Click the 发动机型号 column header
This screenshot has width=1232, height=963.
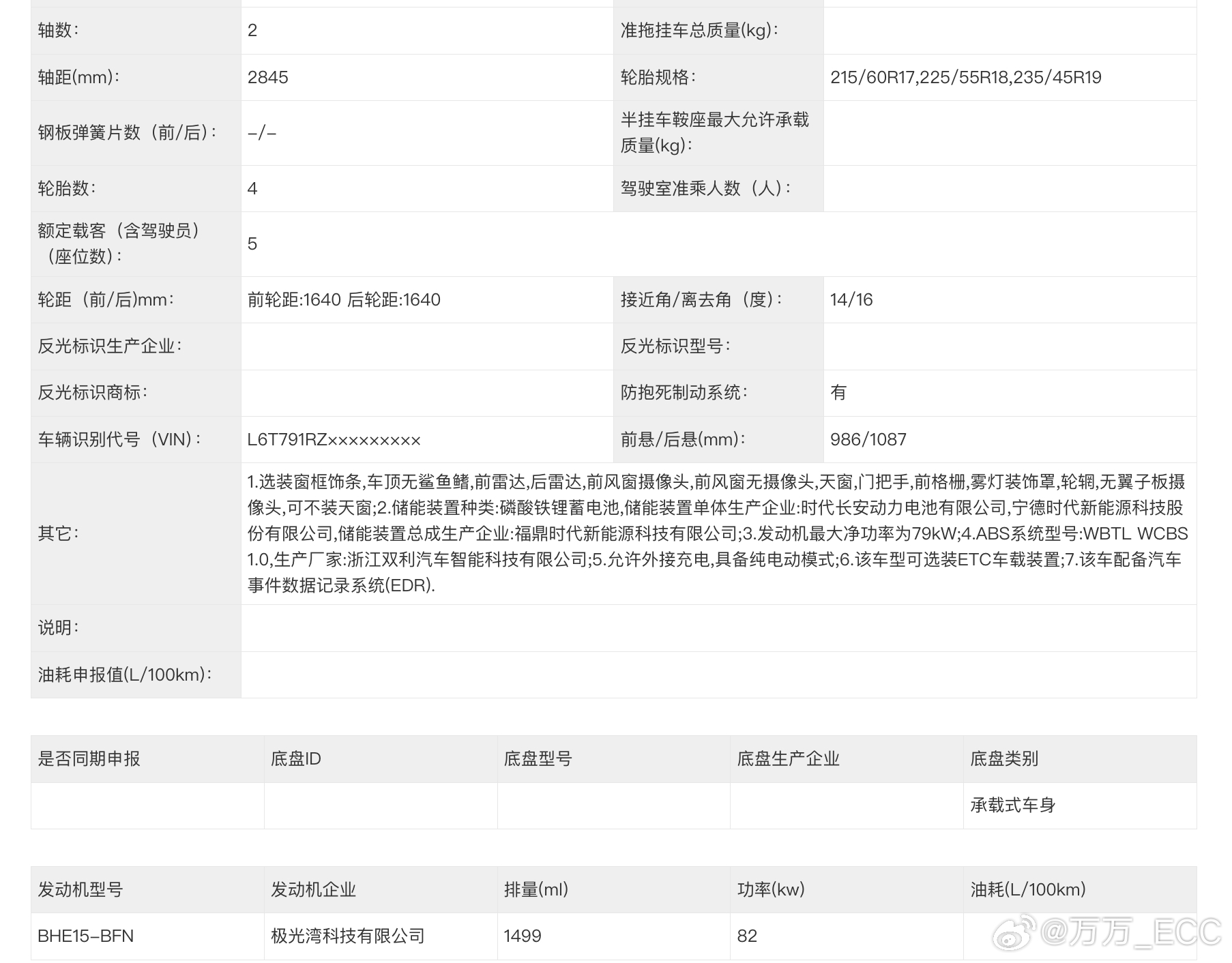point(80,889)
